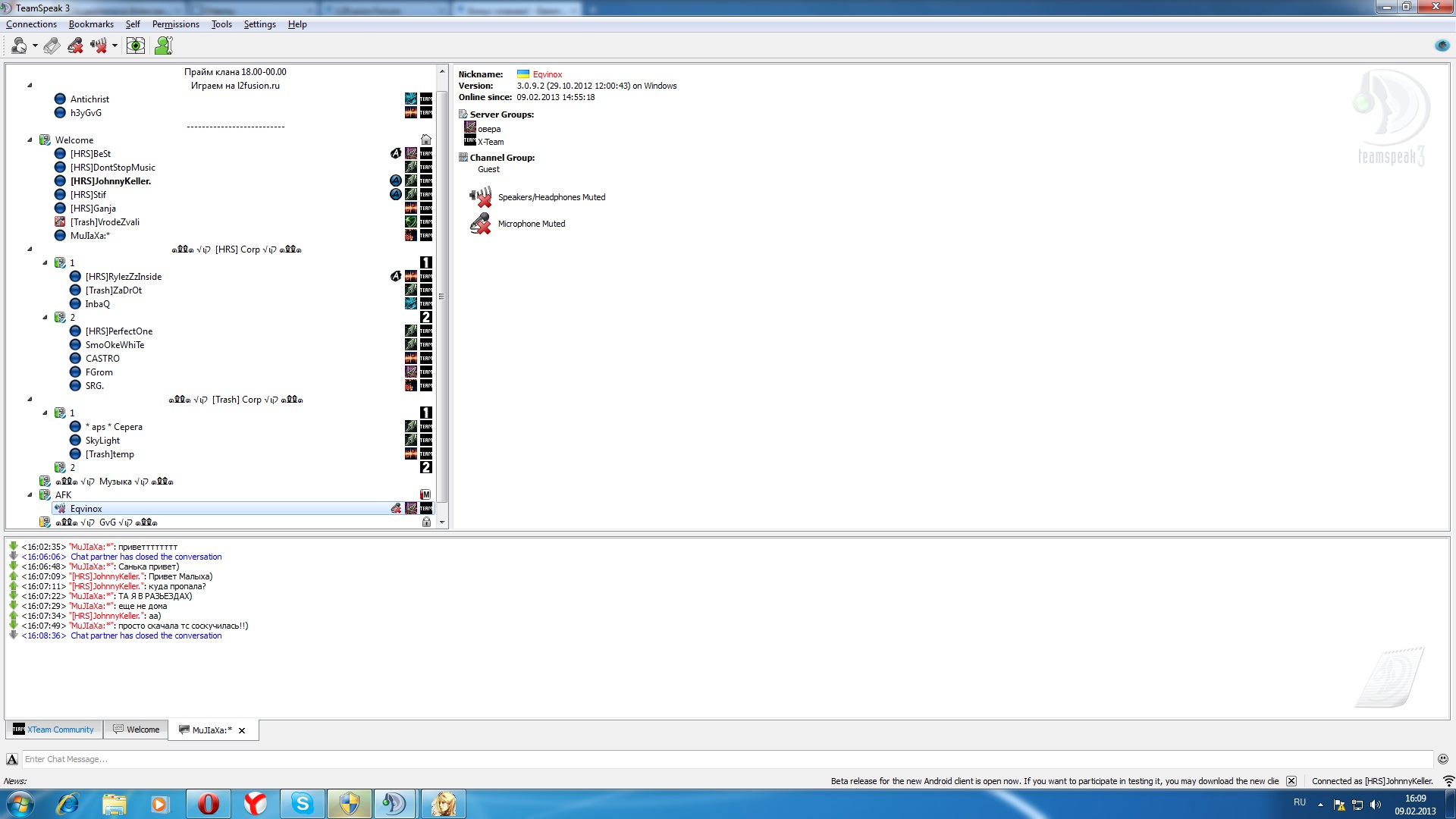
Task: Open the Contacts manager toolbar icon
Action: 163,46
